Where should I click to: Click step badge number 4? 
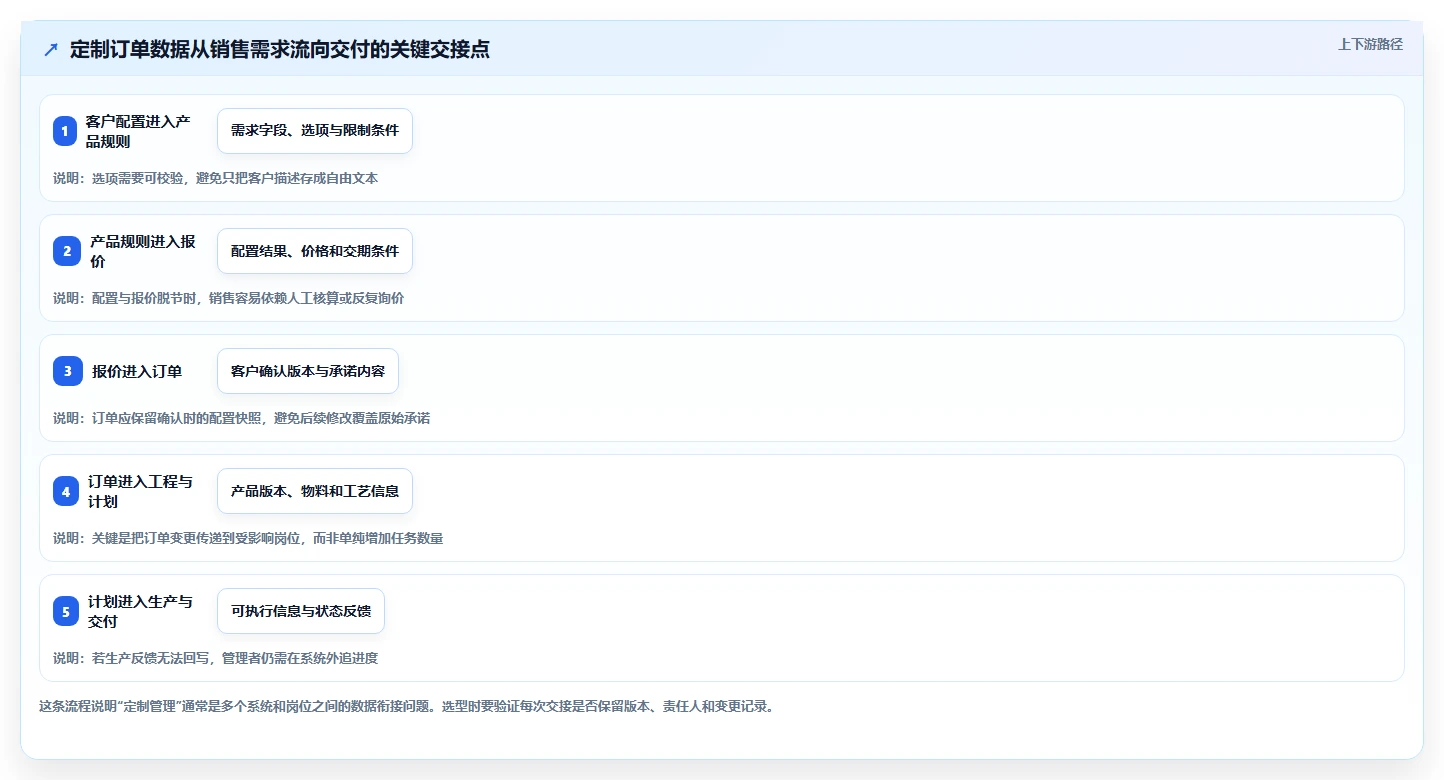[x=65, y=491]
